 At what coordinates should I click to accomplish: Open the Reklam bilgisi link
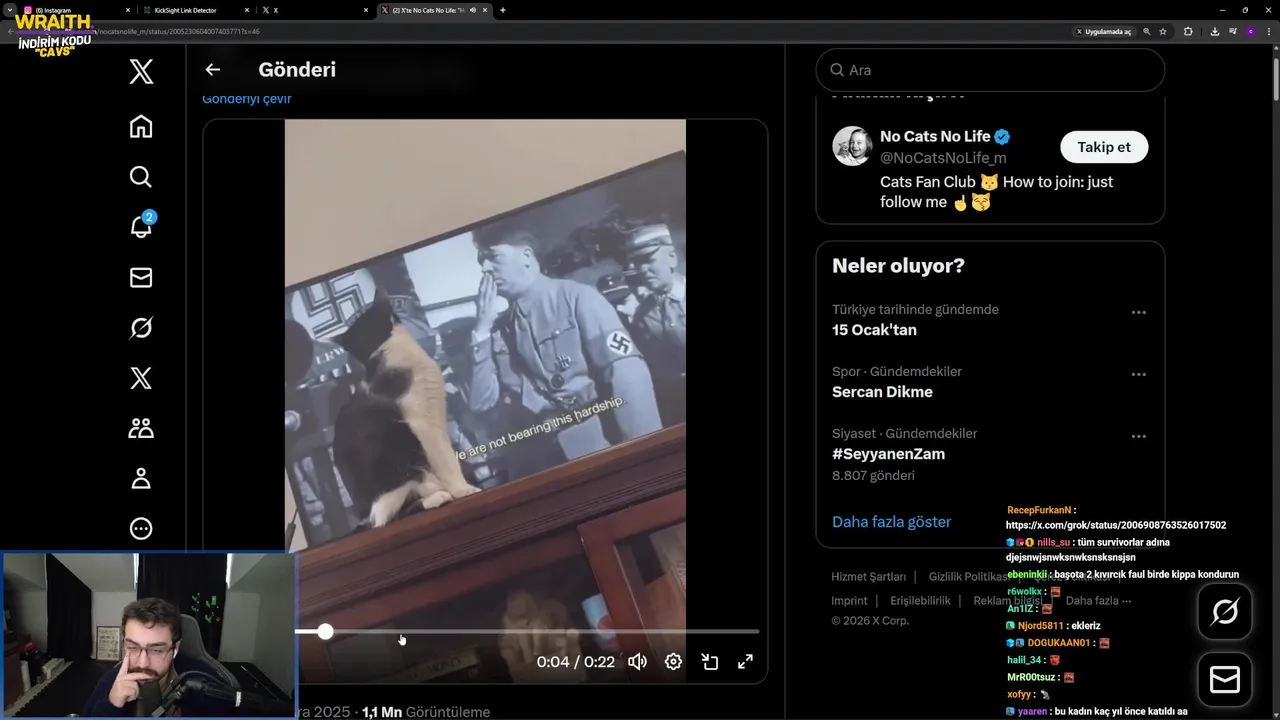tap(1007, 601)
